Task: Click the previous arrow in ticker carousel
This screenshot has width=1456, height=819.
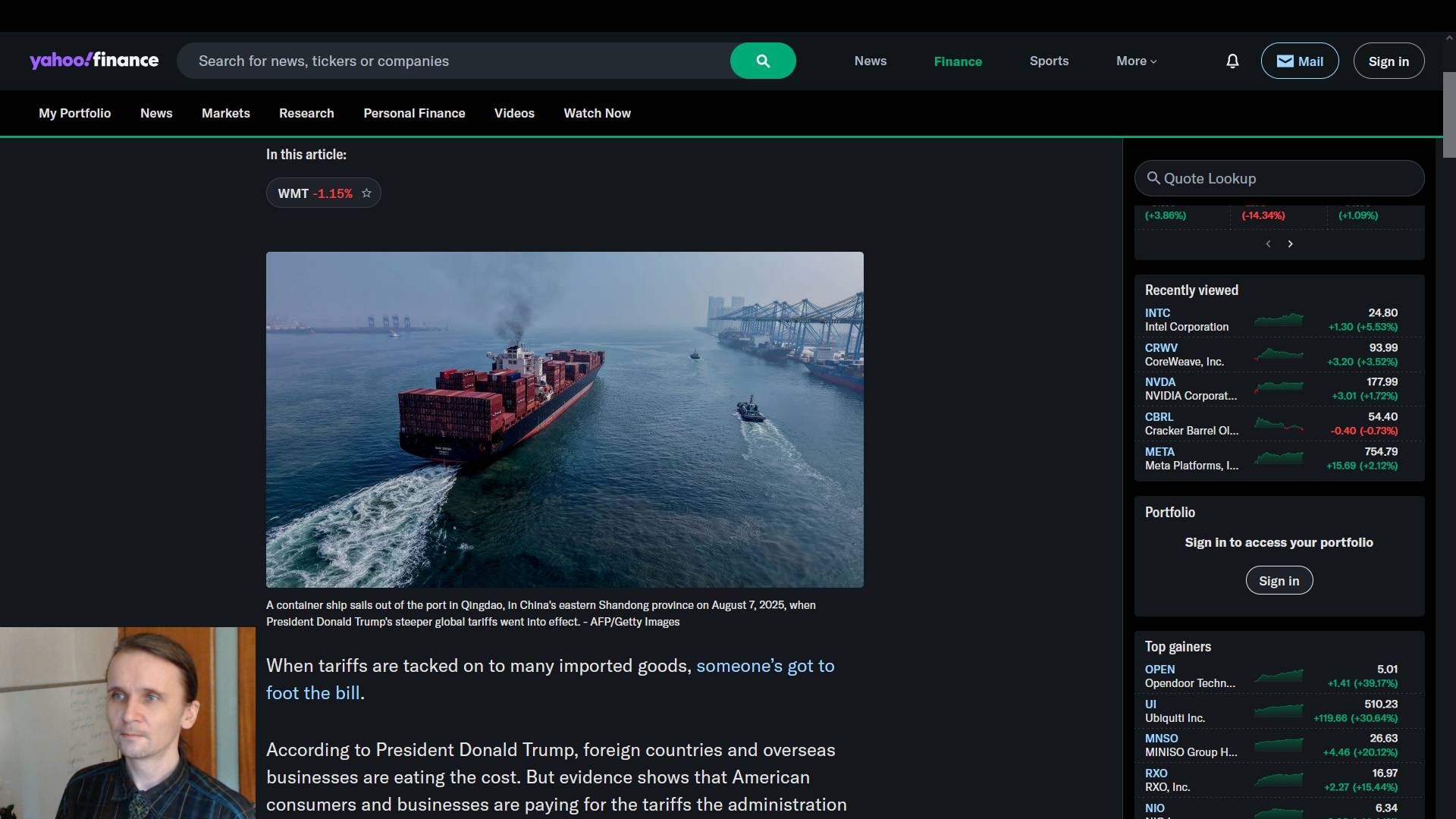Action: 1268,244
